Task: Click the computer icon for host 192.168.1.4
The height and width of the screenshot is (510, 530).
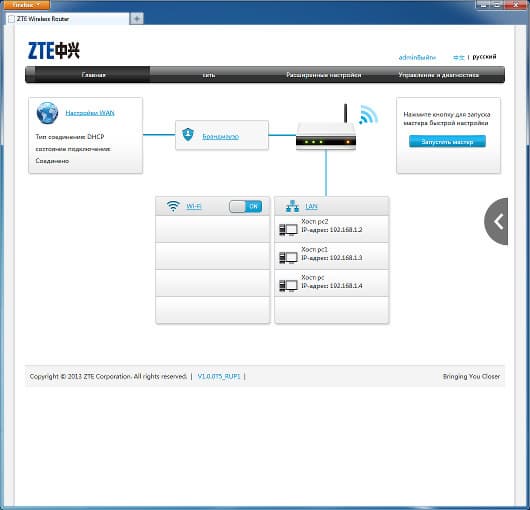Action: 288,286
